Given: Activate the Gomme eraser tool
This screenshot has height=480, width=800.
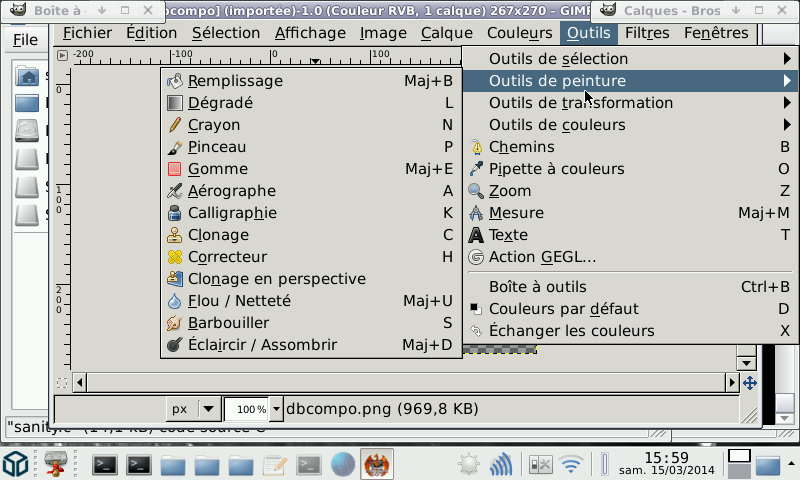Looking at the screenshot, I should point(217,169).
